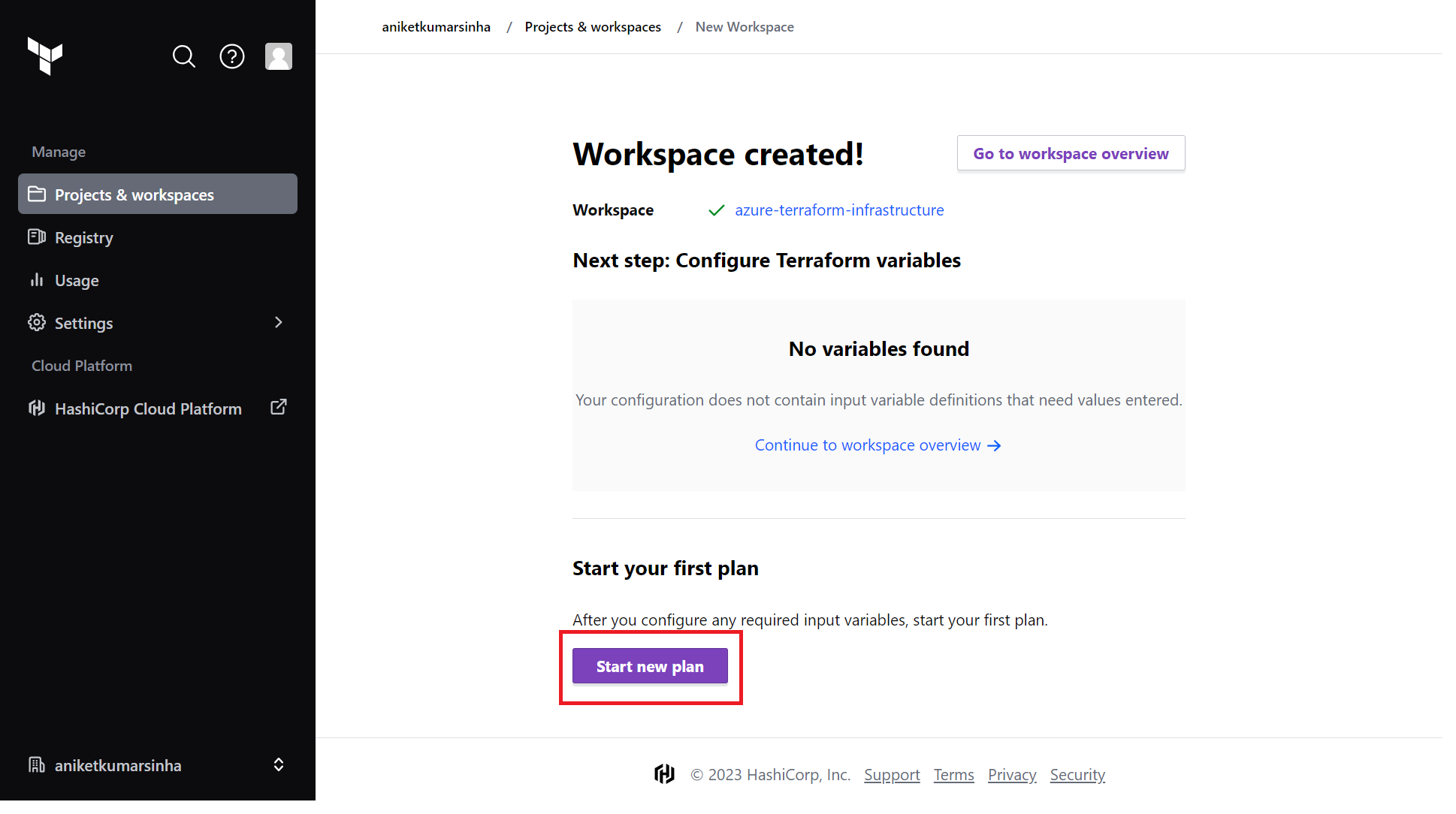Click the New Workspace breadcrumb
The width and height of the screenshot is (1456, 814).
[745, 27]
